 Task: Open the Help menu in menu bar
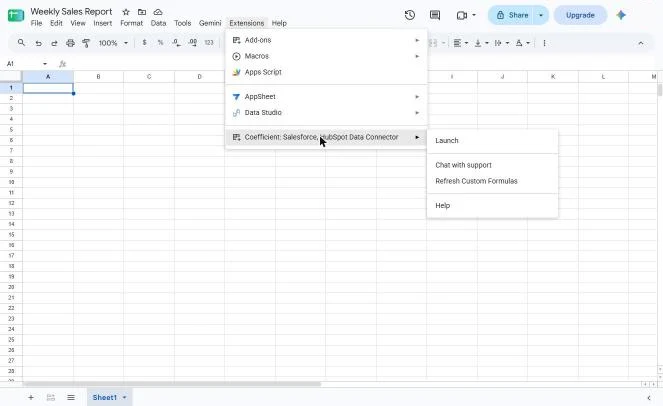[279, 23]
